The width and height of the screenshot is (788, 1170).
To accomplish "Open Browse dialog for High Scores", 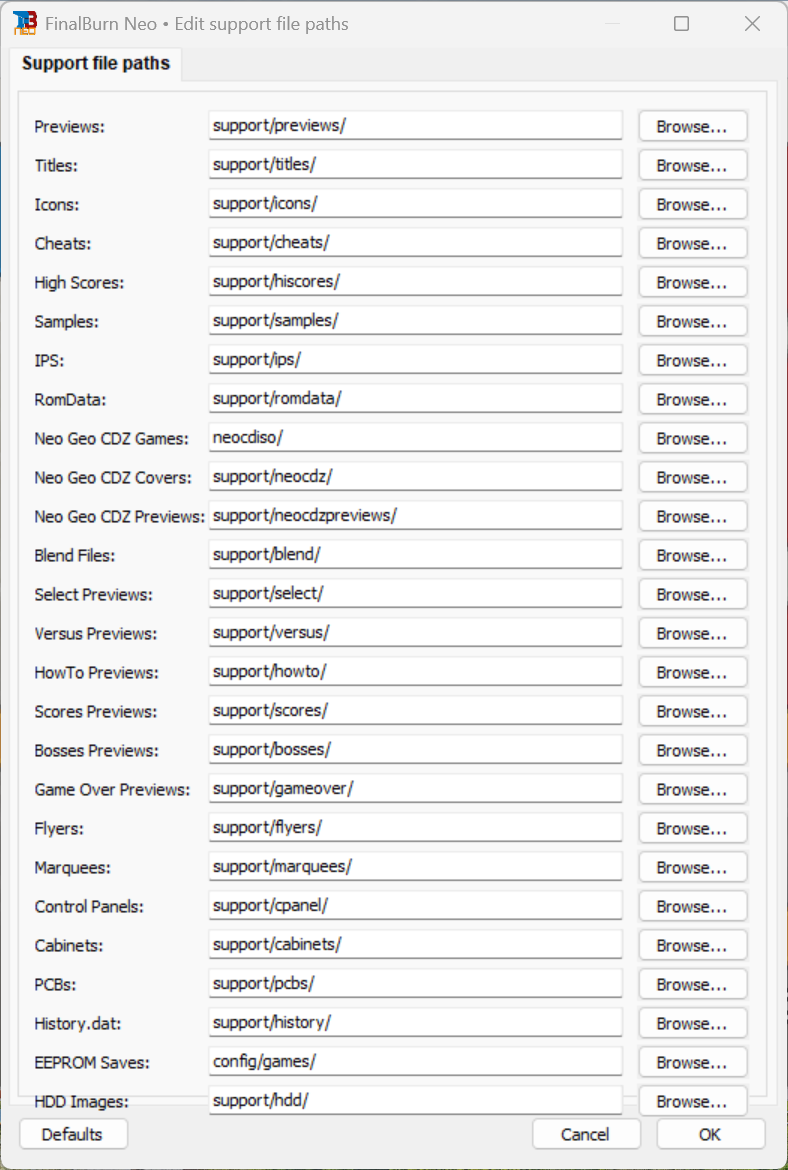I will pyautogui.click(x=692, y=283).
